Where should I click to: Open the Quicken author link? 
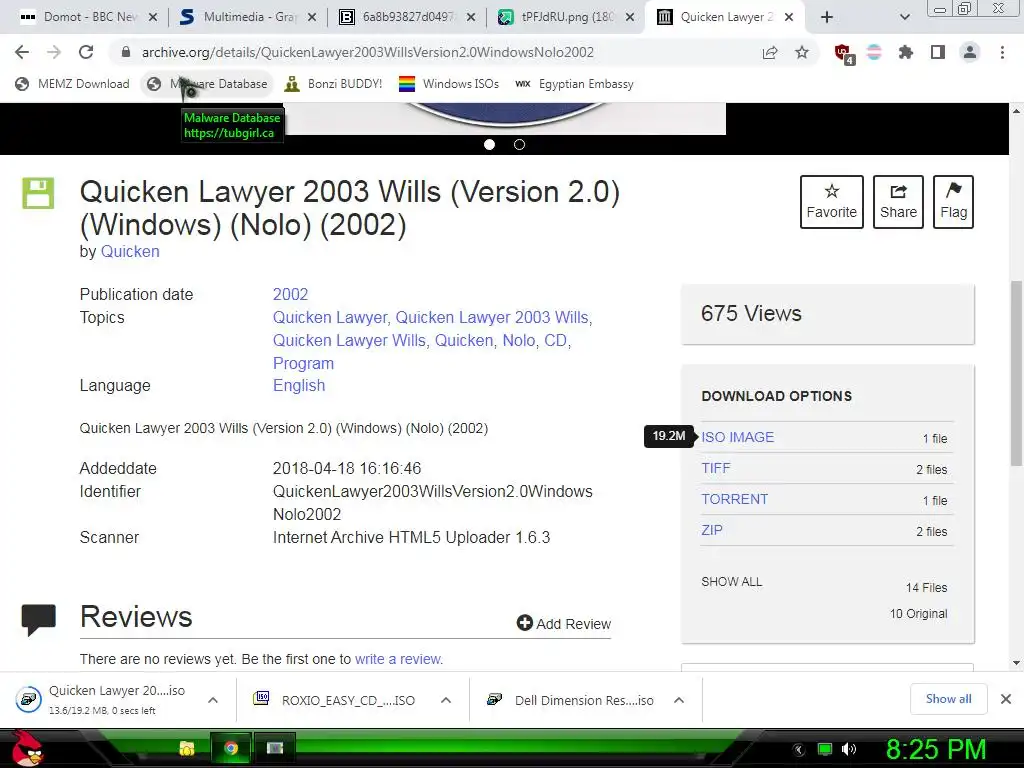coord(130,251)
